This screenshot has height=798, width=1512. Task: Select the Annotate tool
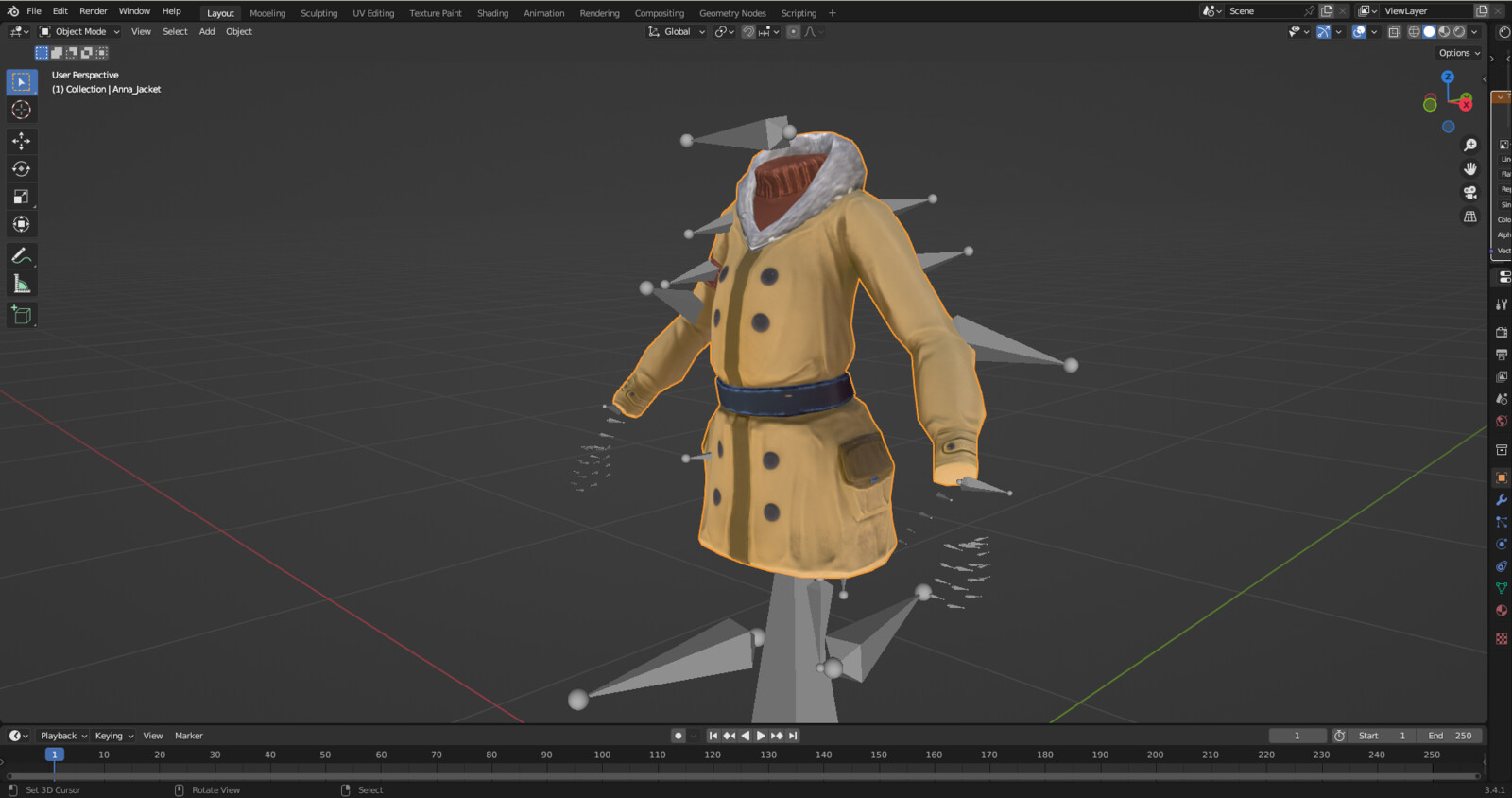[x=21, y=256]
